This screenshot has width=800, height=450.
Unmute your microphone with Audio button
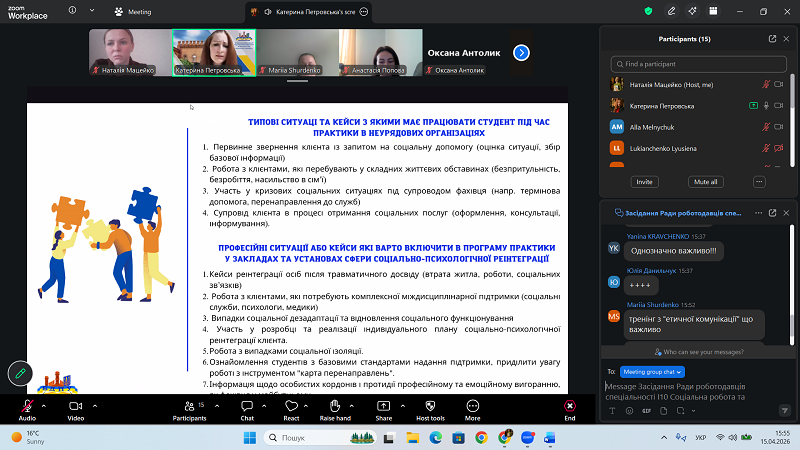(26, 406)
